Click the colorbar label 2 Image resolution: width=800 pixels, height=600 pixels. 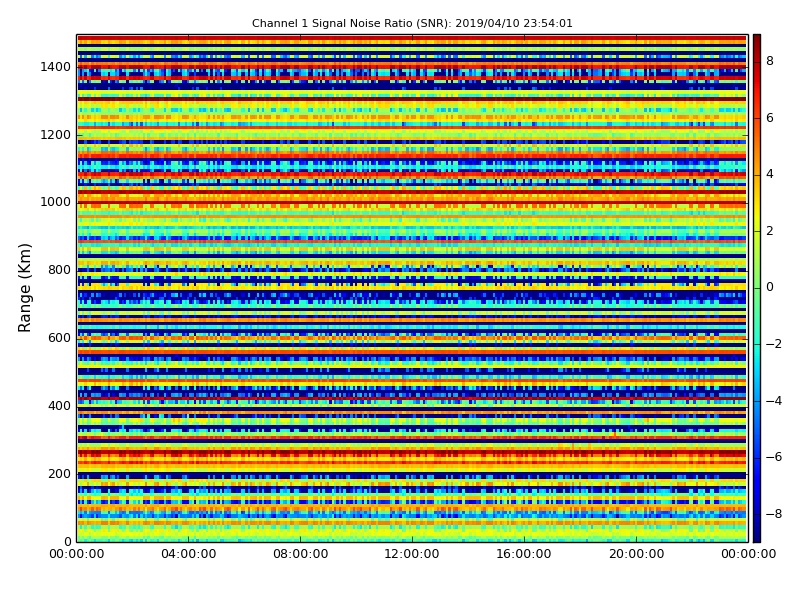[770, 231]
